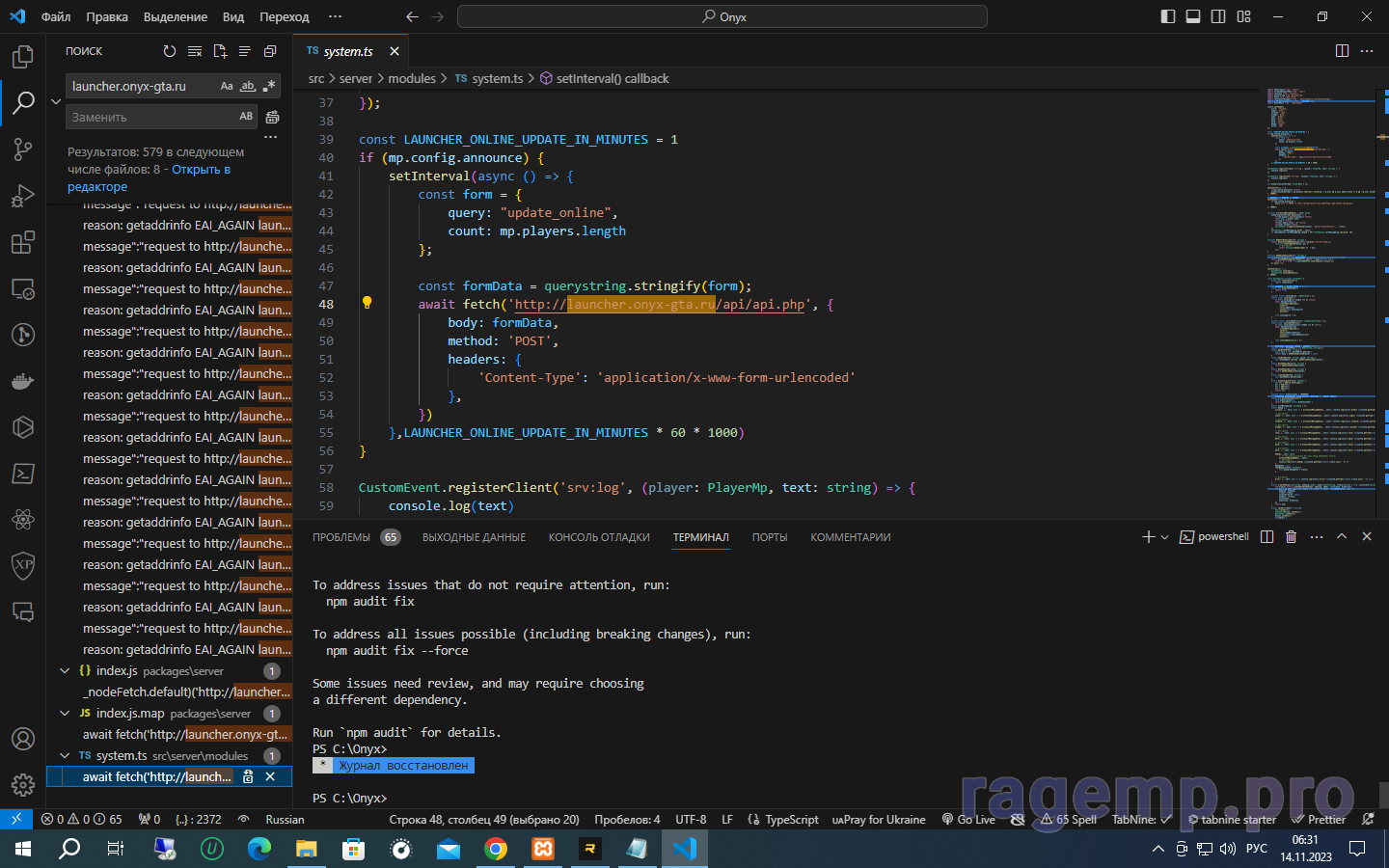Image resolution: width=1389 pixels, height=868 pixels.
Task: Open the Explorer view in activity bar
Action: (22, 57)
